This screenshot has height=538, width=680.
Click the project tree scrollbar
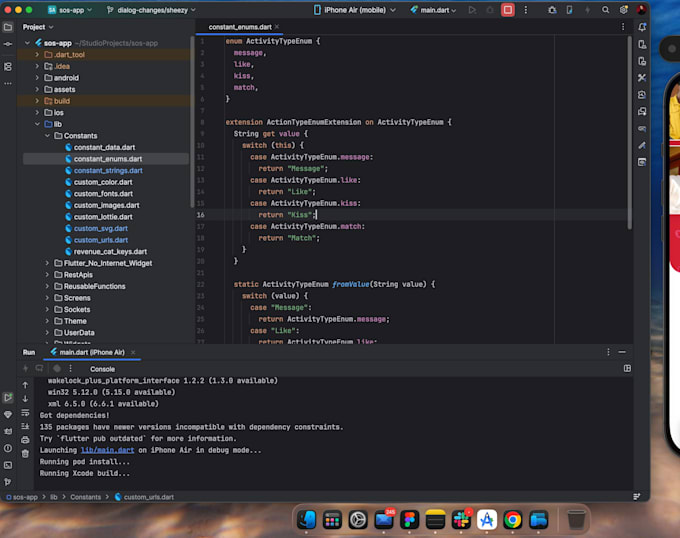tap(192, 121)
